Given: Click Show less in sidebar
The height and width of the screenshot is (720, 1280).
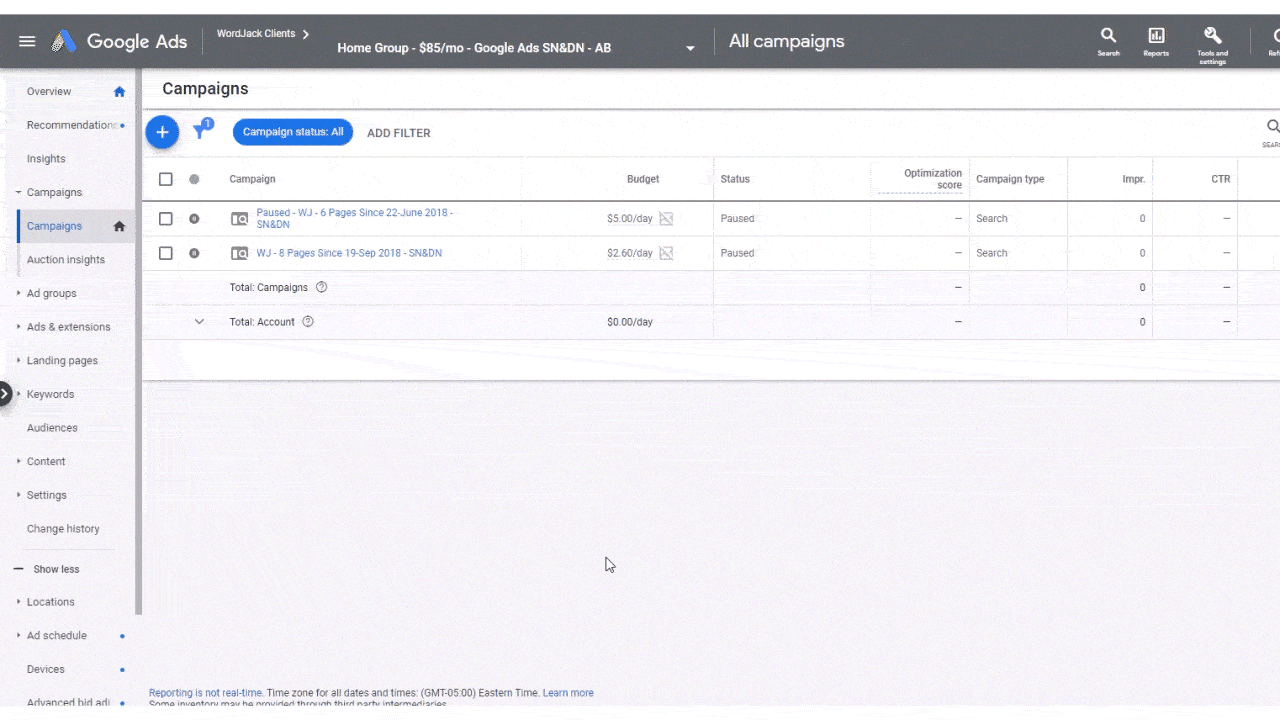Looking at the screenshot, I should [x=56, y=569].
